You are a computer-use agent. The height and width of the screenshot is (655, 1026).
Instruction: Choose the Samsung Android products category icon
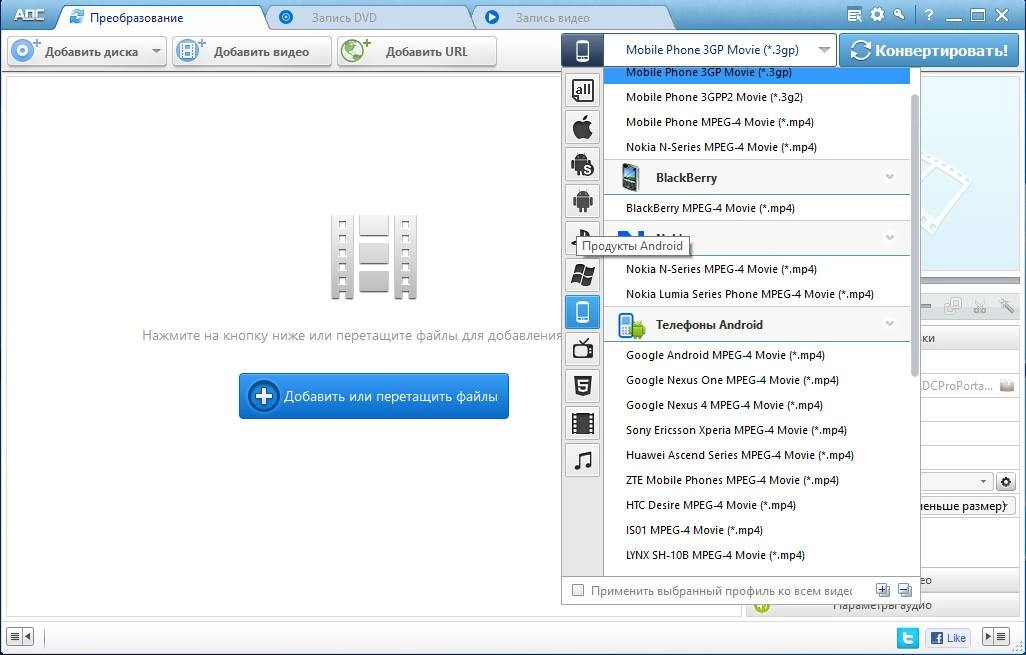582,164
